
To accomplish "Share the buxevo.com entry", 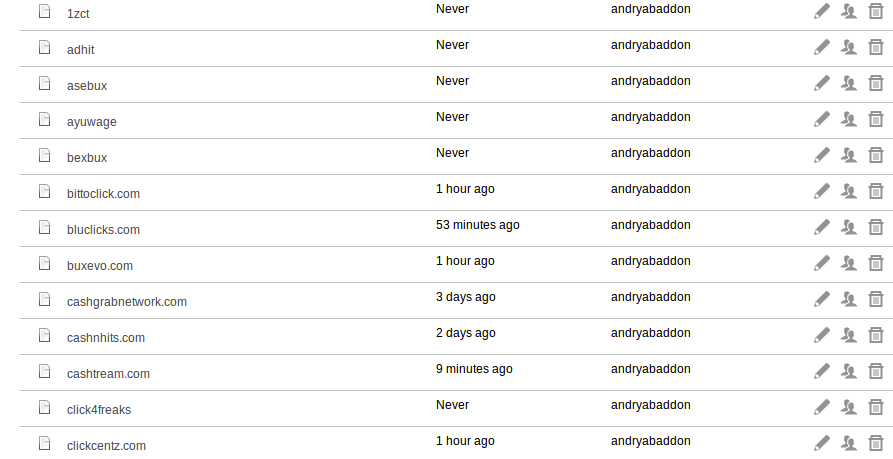I will (x=849, y=263).
